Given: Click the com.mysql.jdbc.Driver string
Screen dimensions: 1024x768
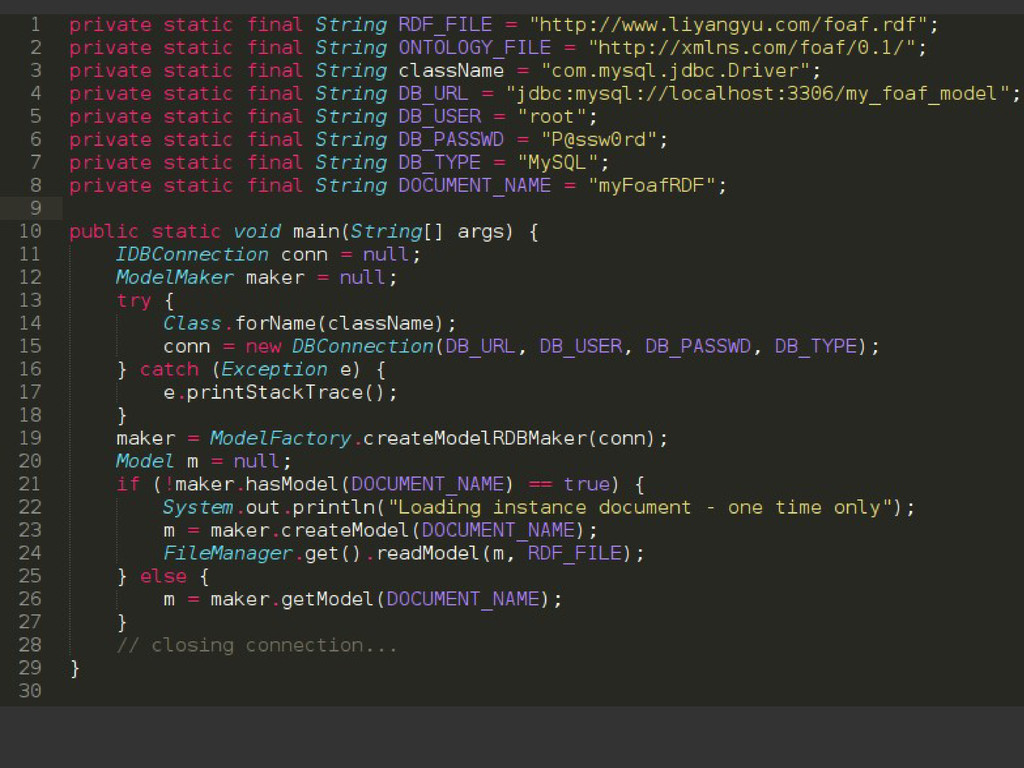Looking at the screenshot, I should (x=675, y=71).
